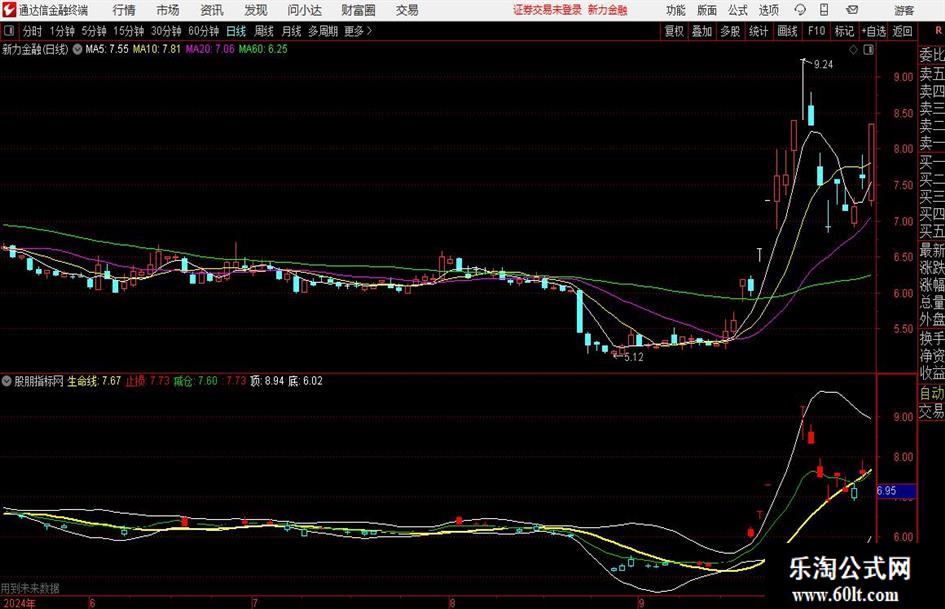This screenshot has height=609, width=945.
Task: Click the blue 6.95 price axis tag
Action: (896, 491)
